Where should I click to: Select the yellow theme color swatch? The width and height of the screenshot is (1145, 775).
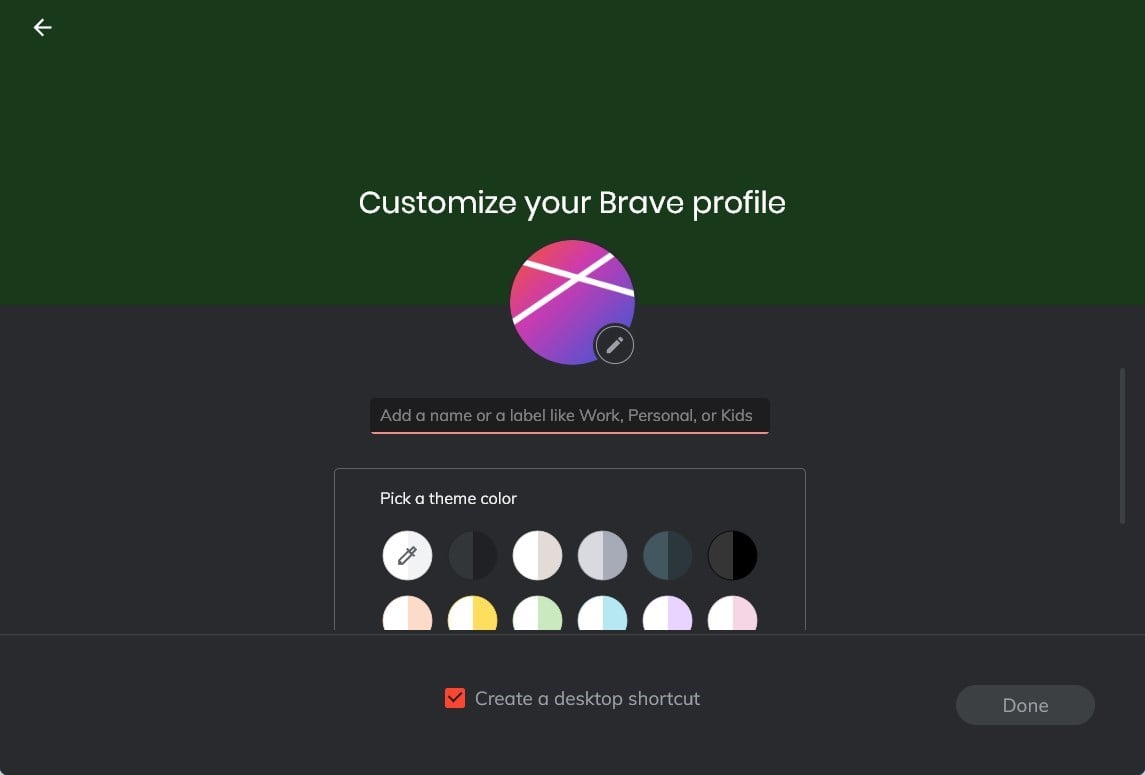coord(472,614)
